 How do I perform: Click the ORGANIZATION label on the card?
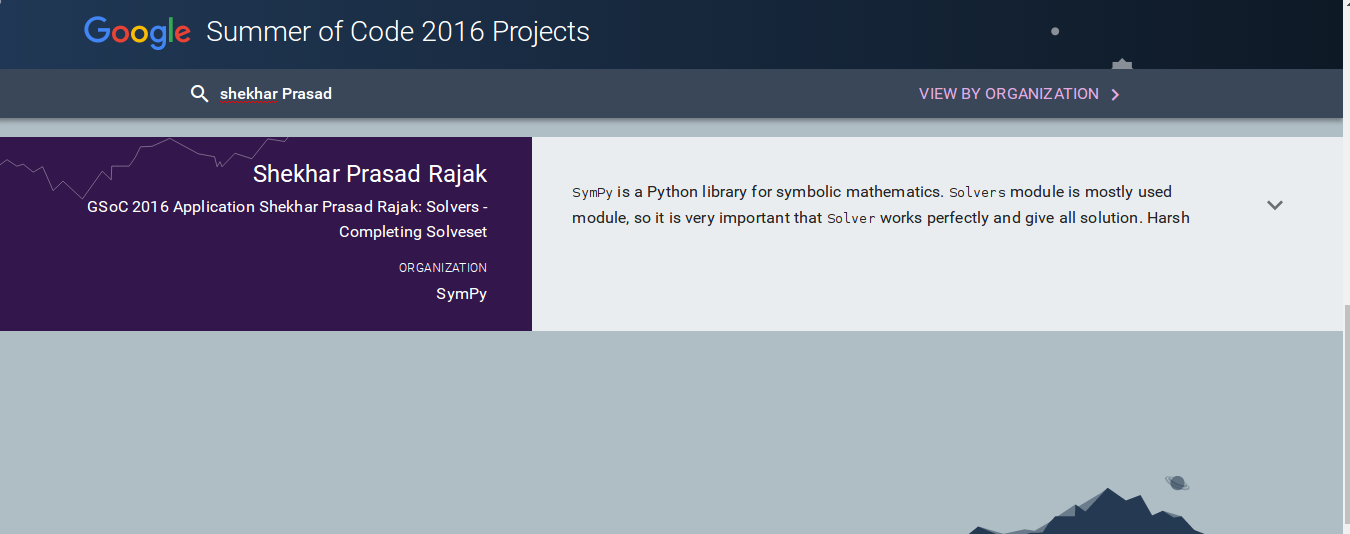pyautogui.click(x=443, y=268)
